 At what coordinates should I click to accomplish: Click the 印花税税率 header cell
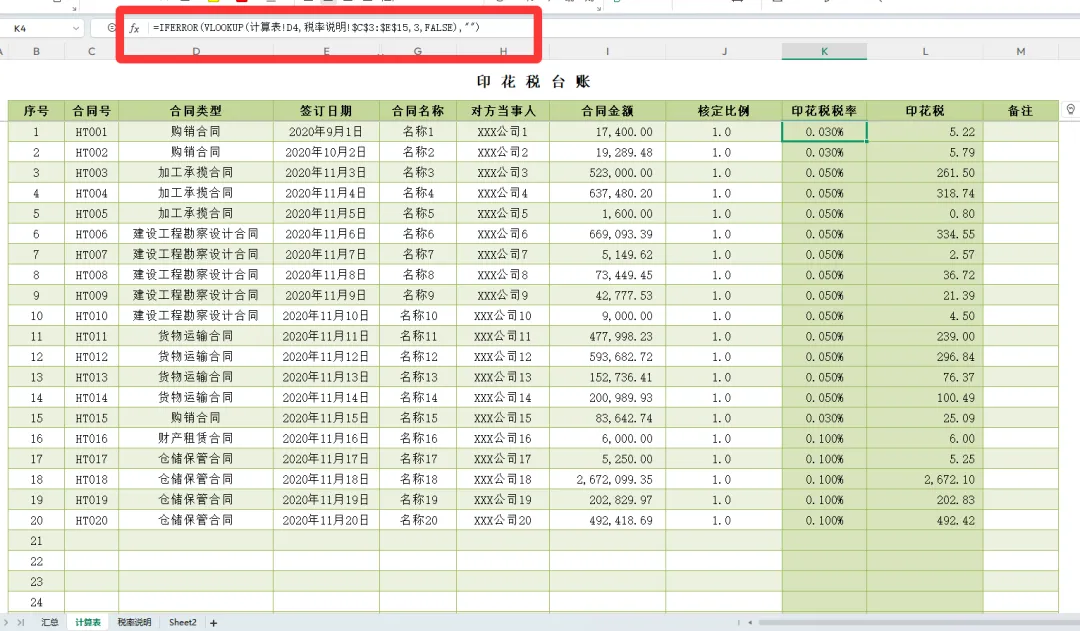coord(824,110)
